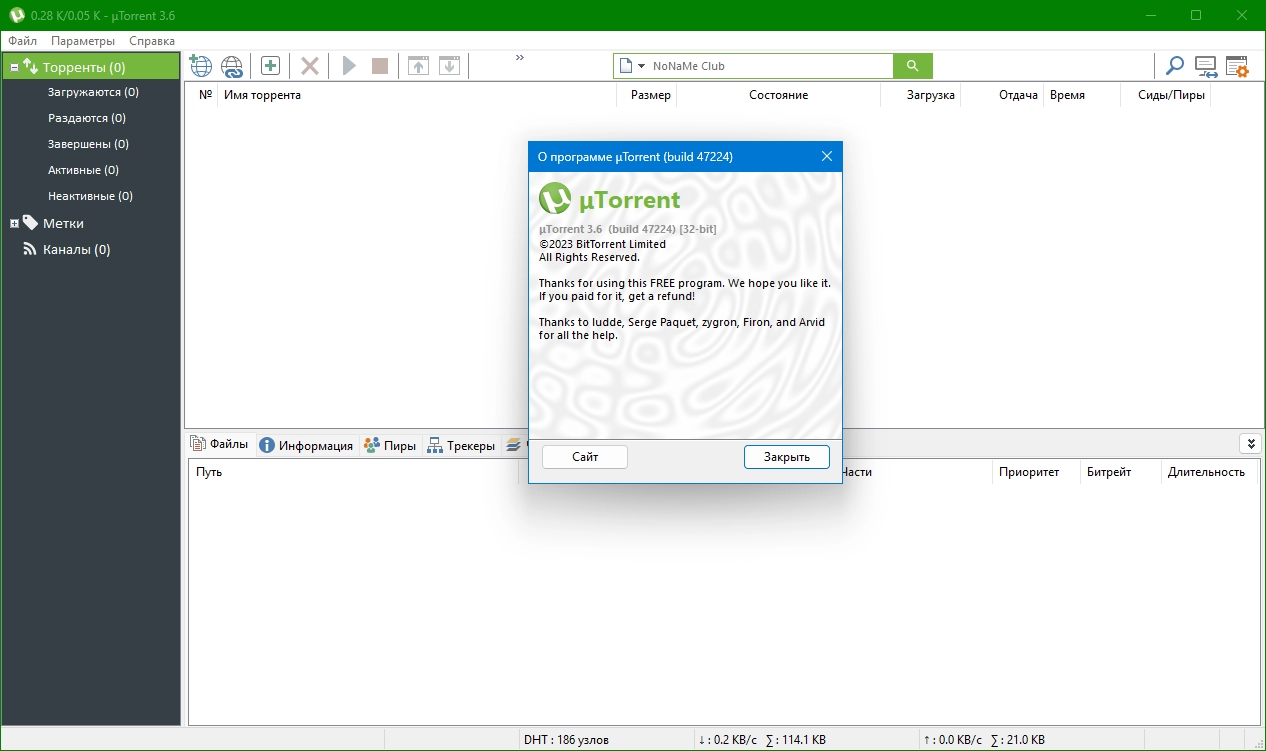Click the download speed status entry
Viewport: 1266px width, 751px height.
pyautogui.click(x=762, y=740)
